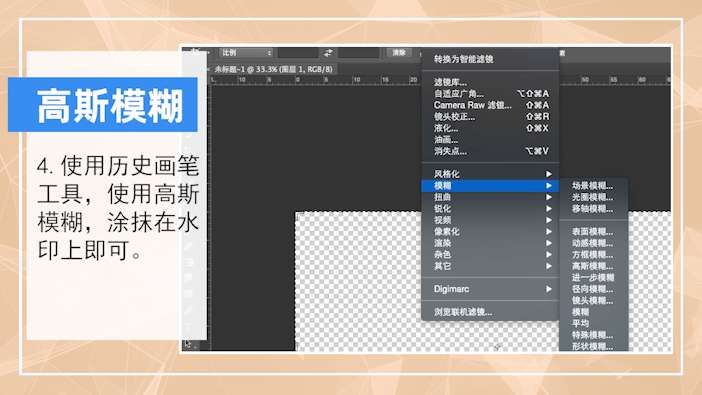
Task: Choose 光圈模糊... in blur submenu
Action: [593, 197]
